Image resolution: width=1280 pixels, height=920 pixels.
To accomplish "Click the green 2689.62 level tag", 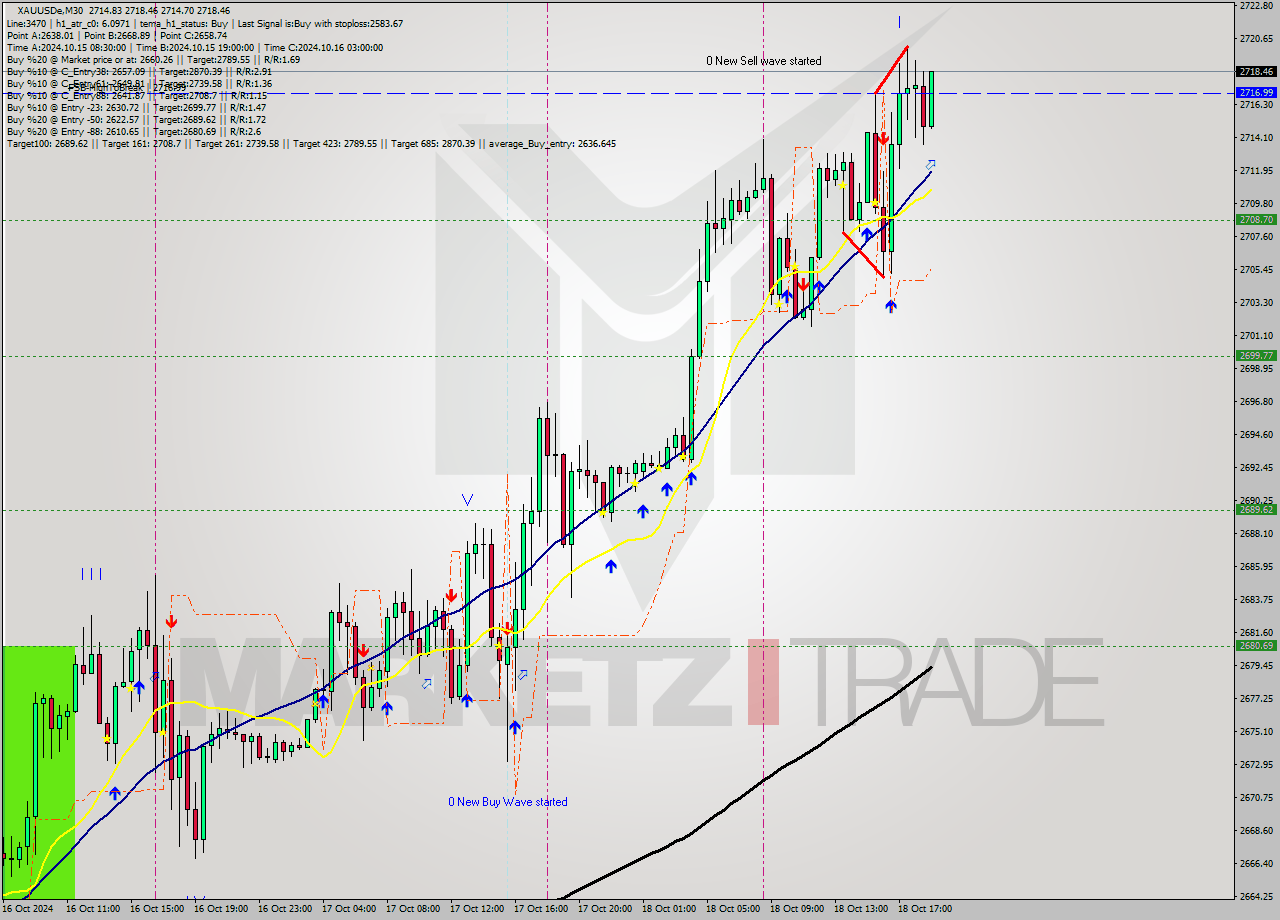I will [x=1256, y=509].
